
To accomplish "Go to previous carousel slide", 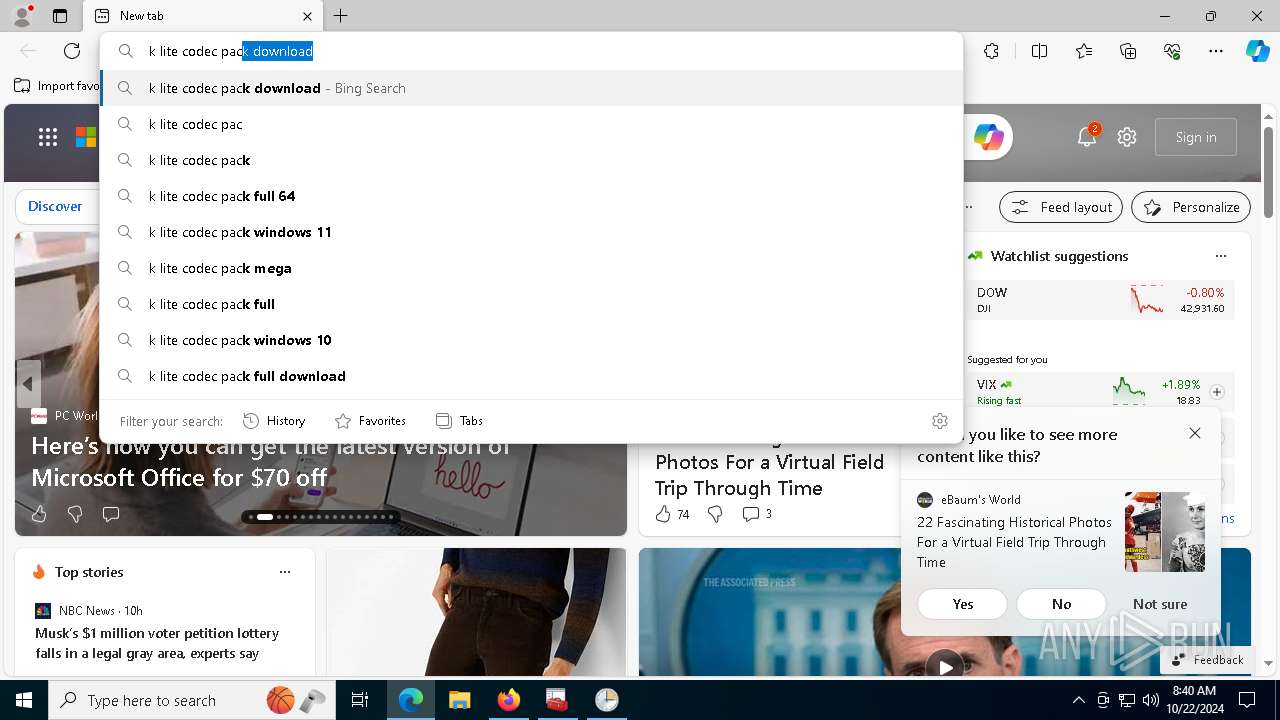I will [x=28, y=384].
